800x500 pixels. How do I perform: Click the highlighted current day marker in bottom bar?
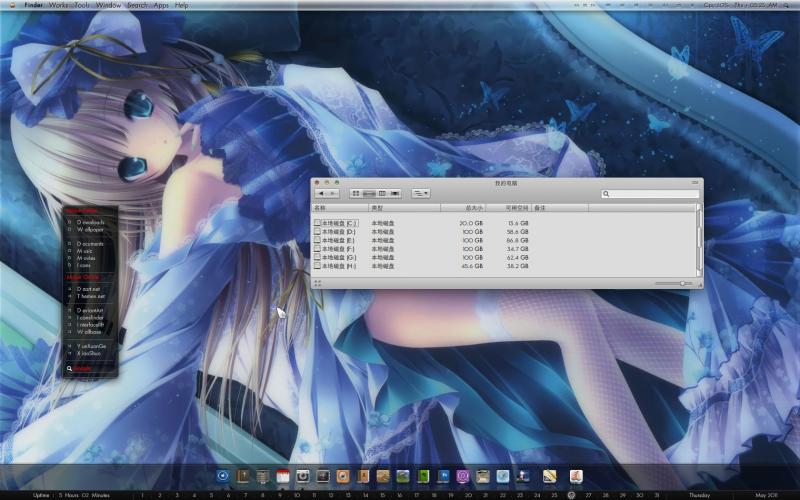(571, 495)
